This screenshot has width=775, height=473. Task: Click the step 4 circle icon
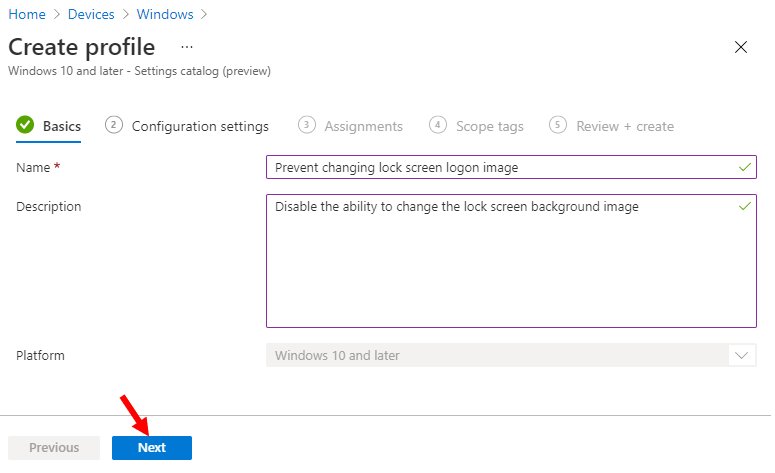click(x=438, y=125)
